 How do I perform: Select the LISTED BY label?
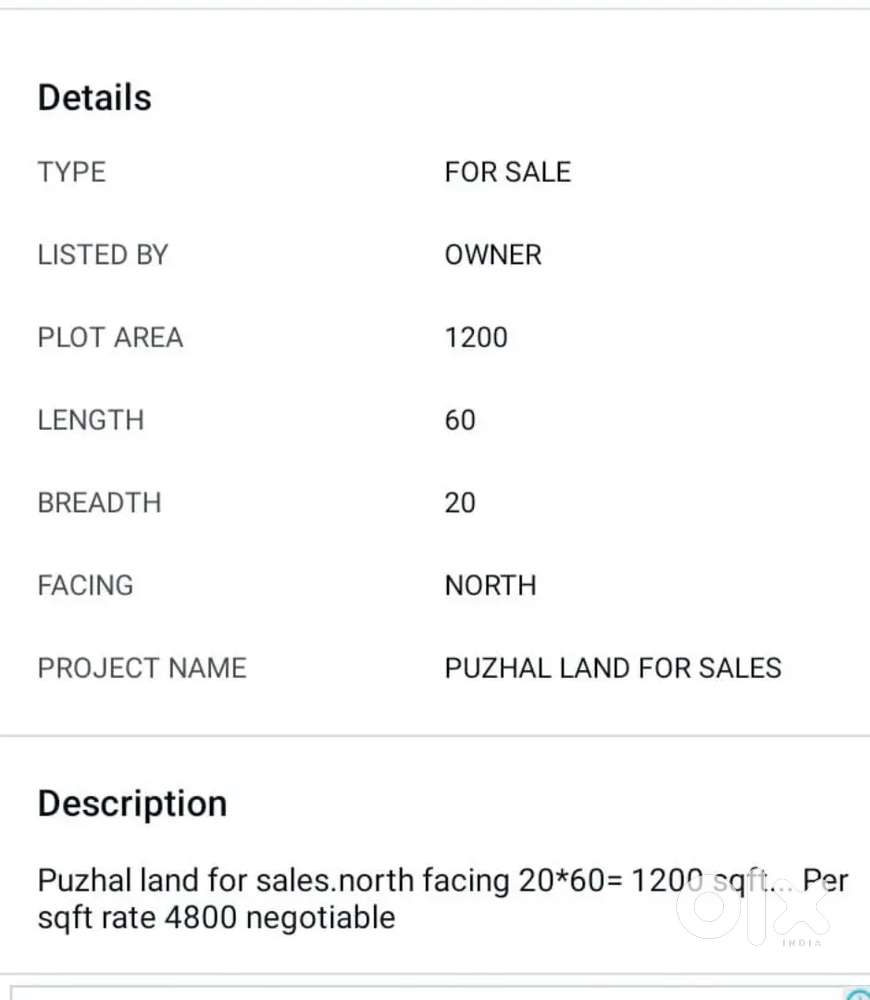pos(103,255)
